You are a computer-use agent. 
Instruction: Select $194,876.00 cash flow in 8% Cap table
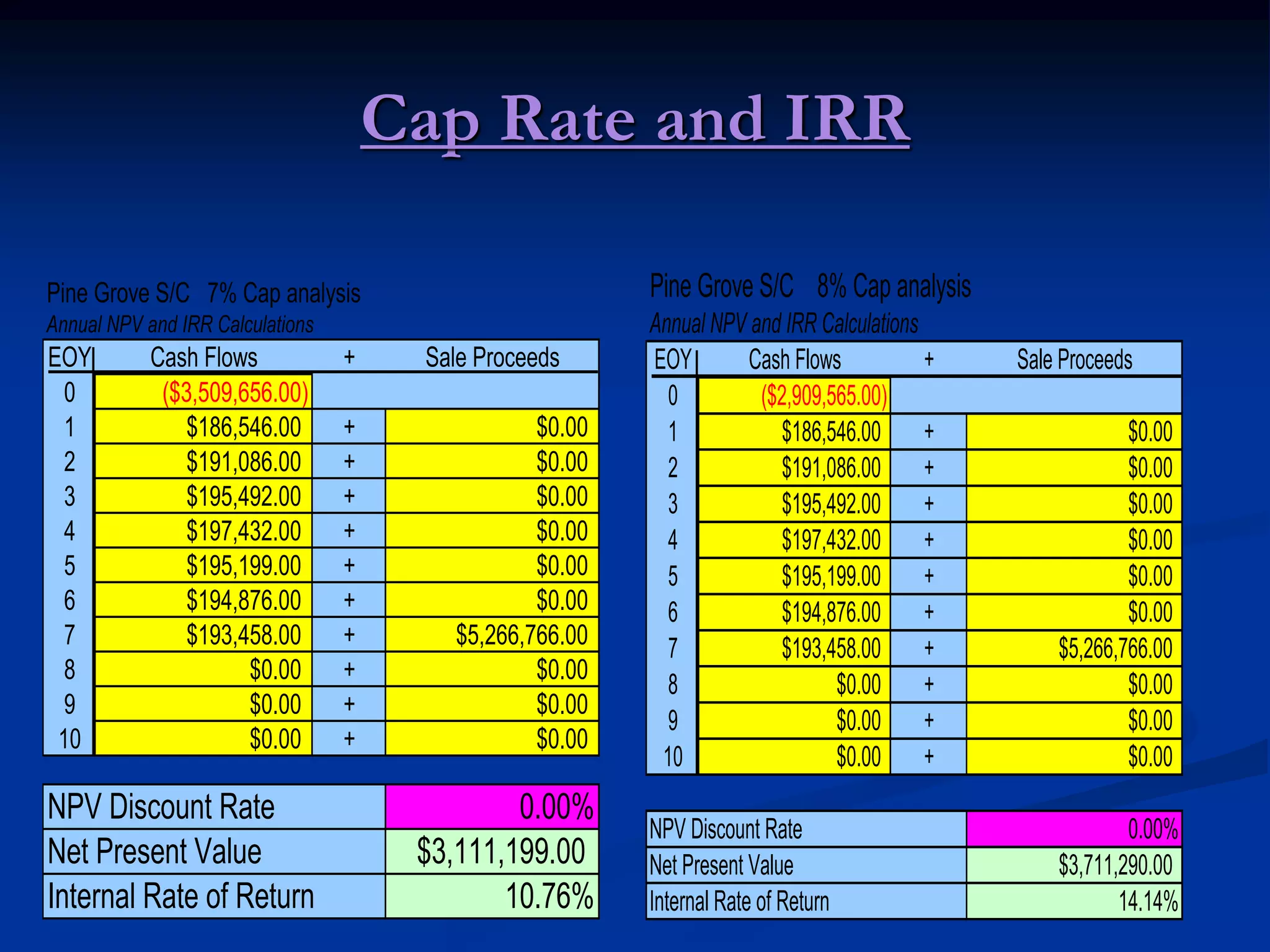click(x=794, y=612)
